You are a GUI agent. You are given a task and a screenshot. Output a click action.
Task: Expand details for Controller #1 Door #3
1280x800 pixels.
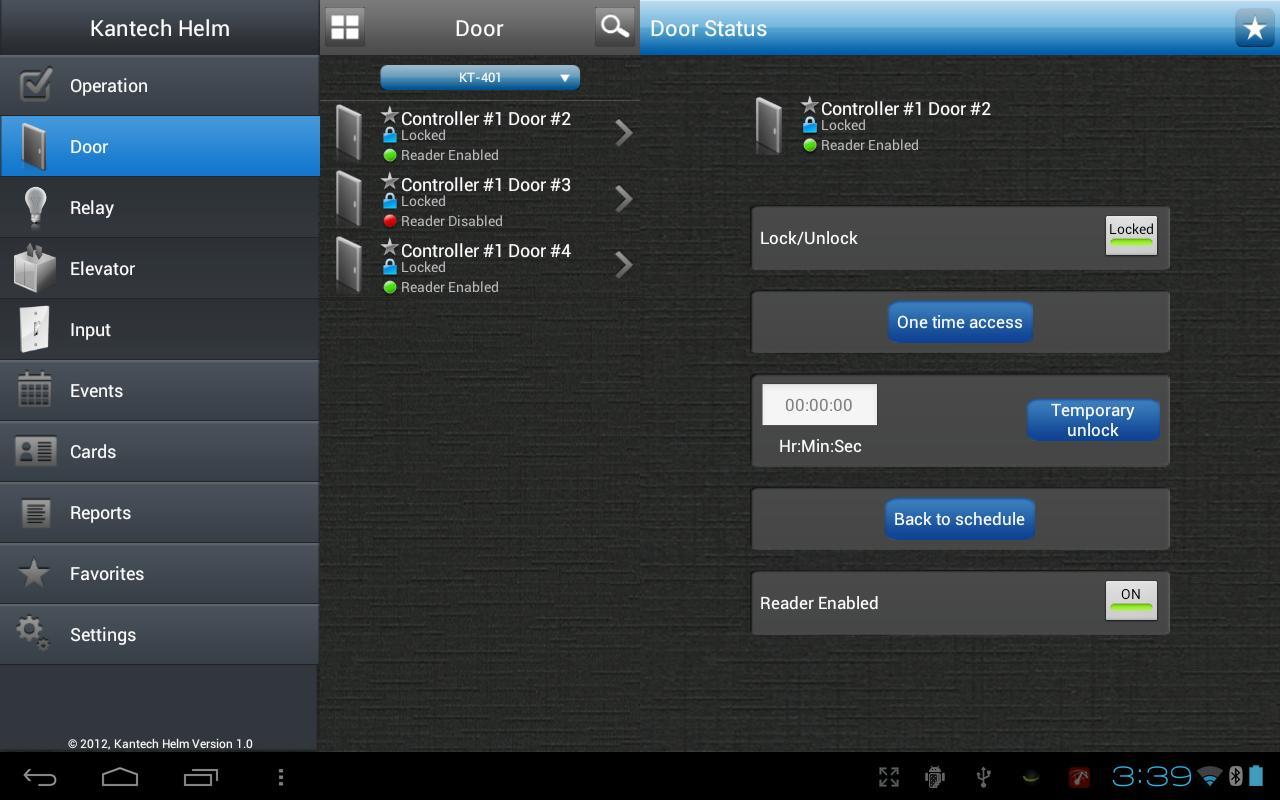point(623,198)
